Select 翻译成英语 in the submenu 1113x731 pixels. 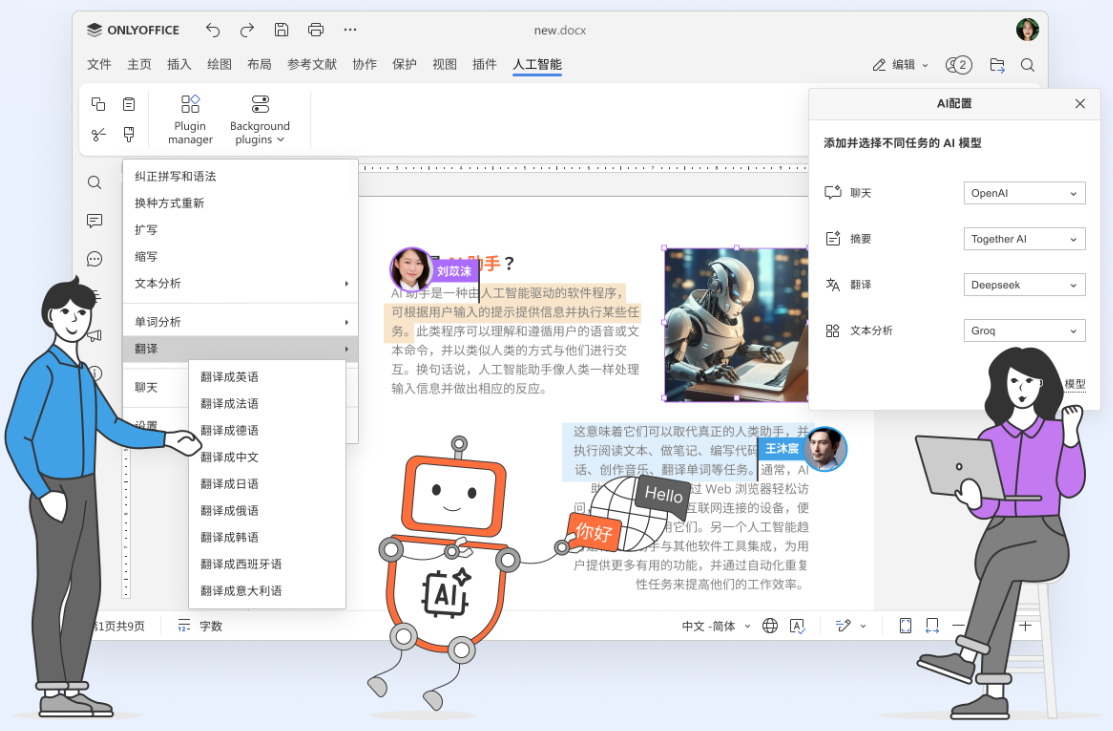click(x=267, y=377)
